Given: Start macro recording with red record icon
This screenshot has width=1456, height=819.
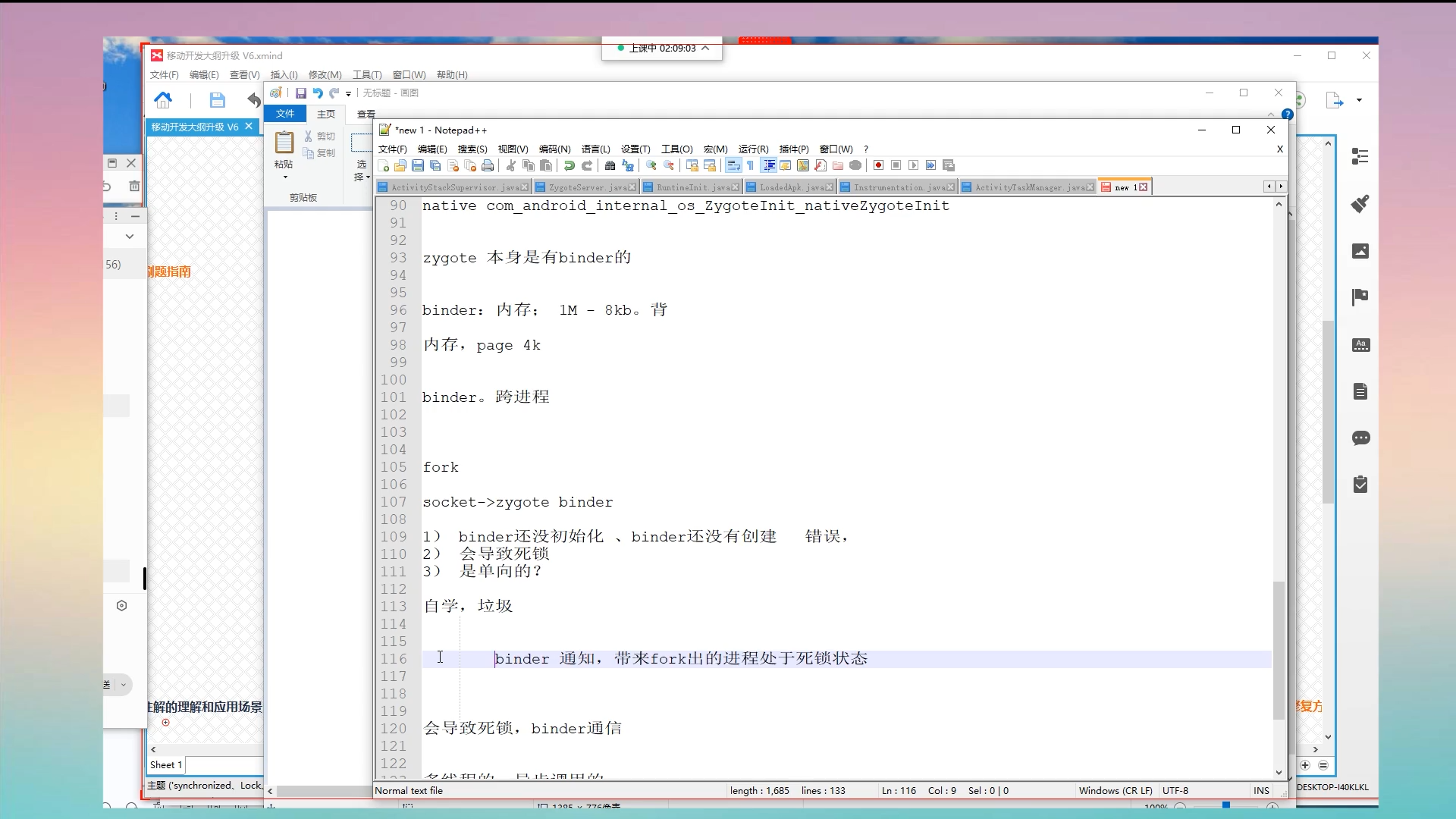Looking at the screenshot, I should coord(878,165).
